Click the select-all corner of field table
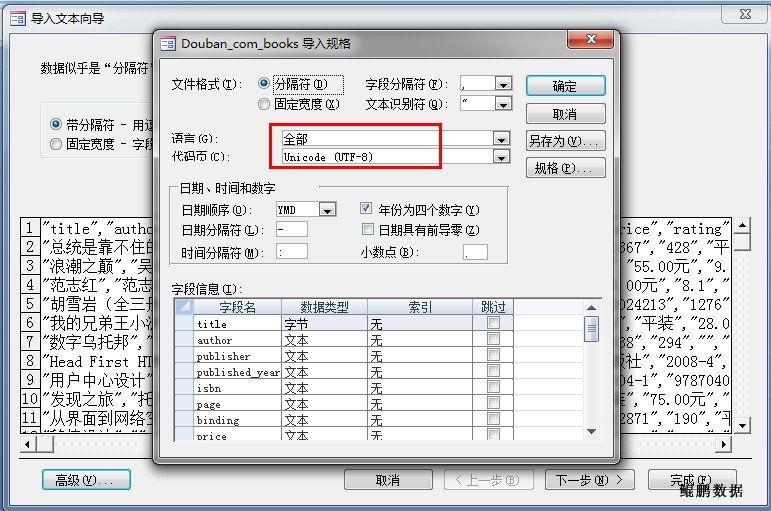The height and width of the screenshot is (511, 771). (x=183, y=307)
